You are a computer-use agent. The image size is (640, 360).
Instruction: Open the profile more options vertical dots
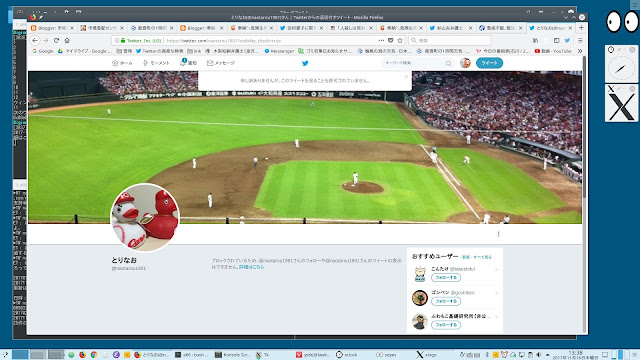(498, 234)
